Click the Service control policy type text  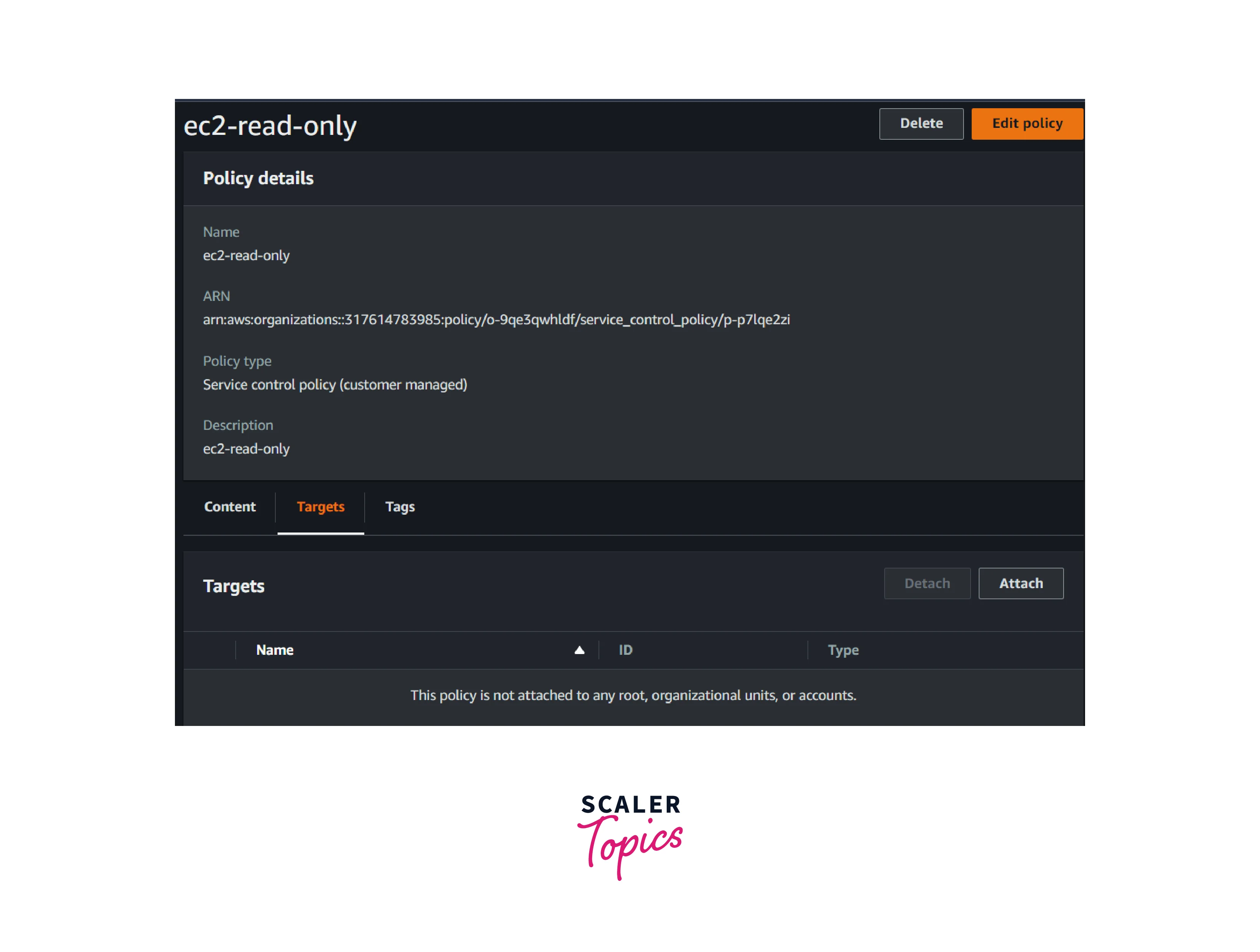(335, 385)
